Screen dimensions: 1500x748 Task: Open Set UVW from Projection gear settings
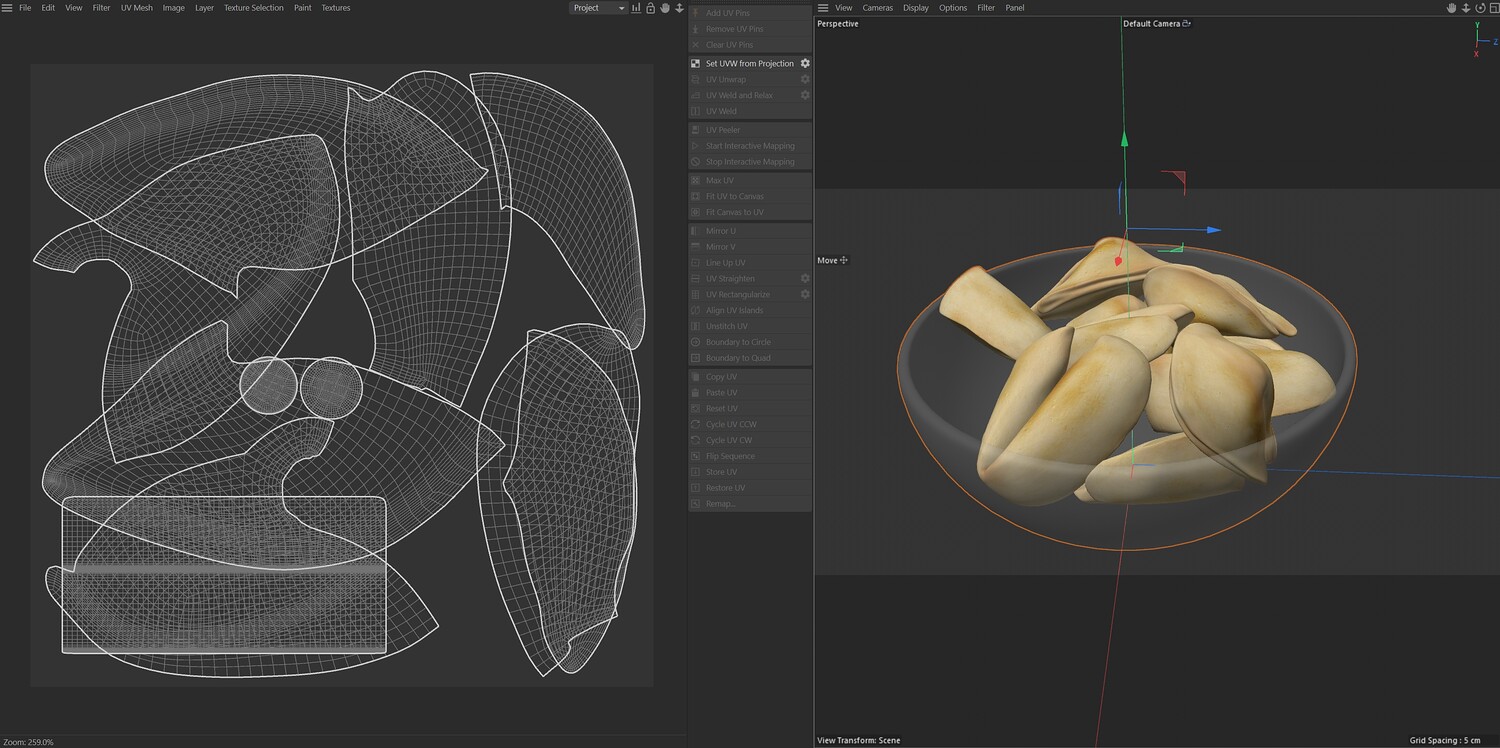(x=805, y=63)
